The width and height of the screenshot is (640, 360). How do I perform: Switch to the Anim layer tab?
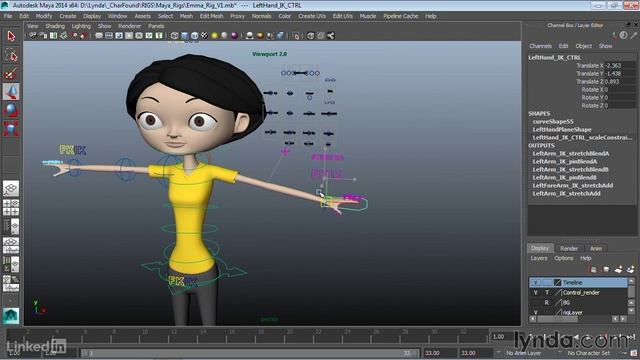[x=596, y=248]
